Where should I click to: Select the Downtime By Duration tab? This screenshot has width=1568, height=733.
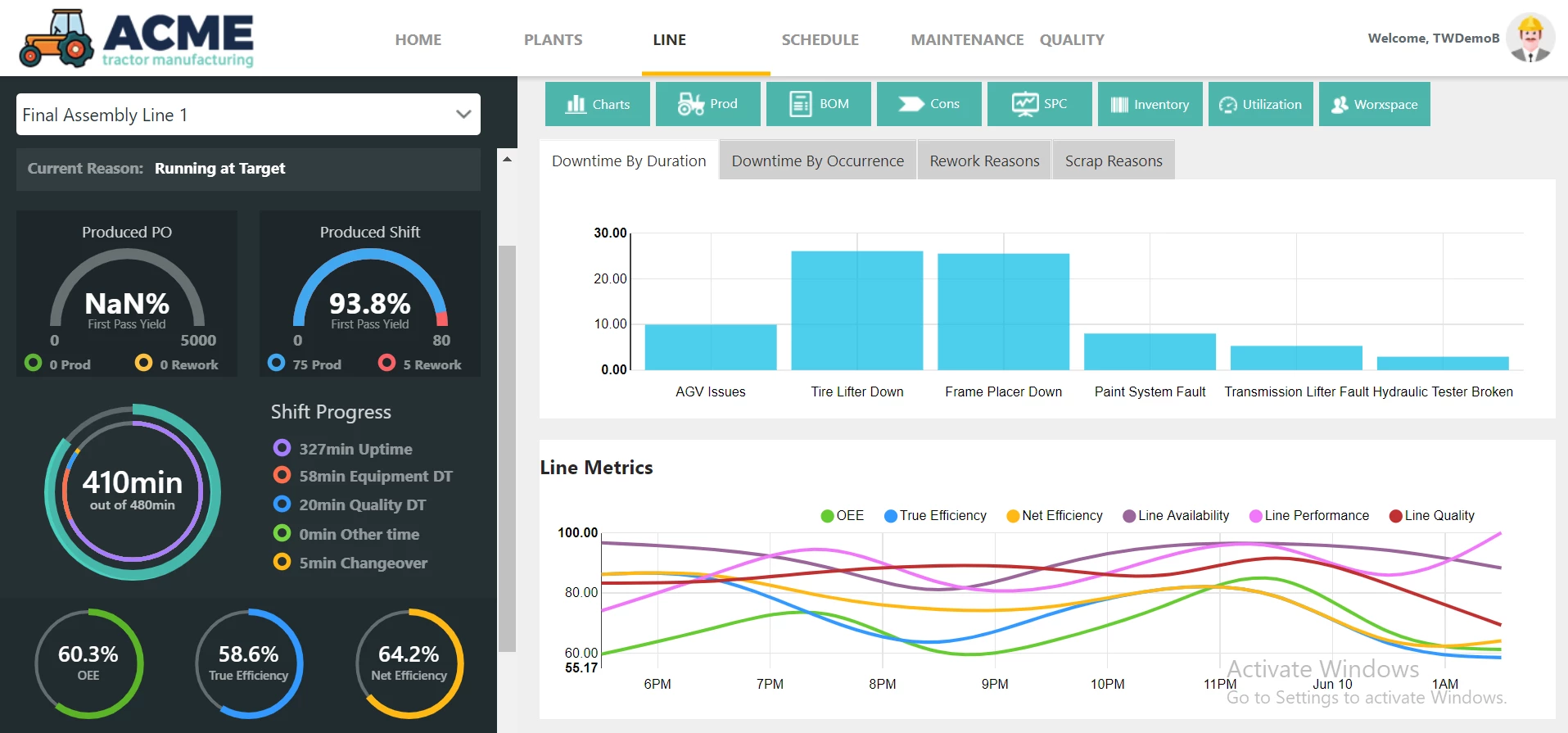pos(629,161)
